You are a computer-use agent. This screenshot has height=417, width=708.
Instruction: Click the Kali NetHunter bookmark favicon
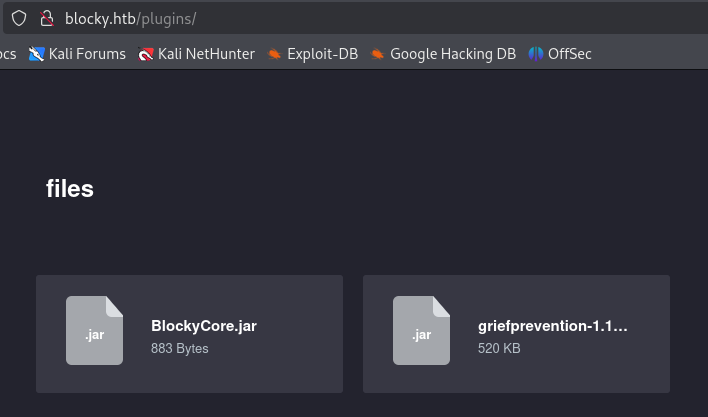coord(146,54)
